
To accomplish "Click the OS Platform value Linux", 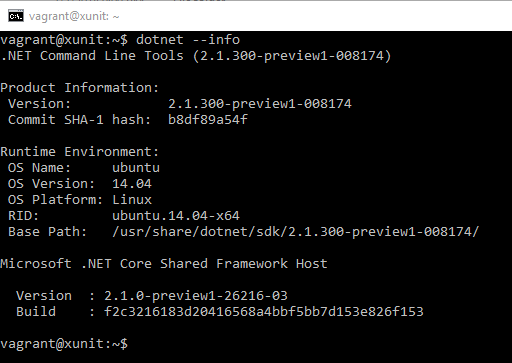I will point(132,200).
